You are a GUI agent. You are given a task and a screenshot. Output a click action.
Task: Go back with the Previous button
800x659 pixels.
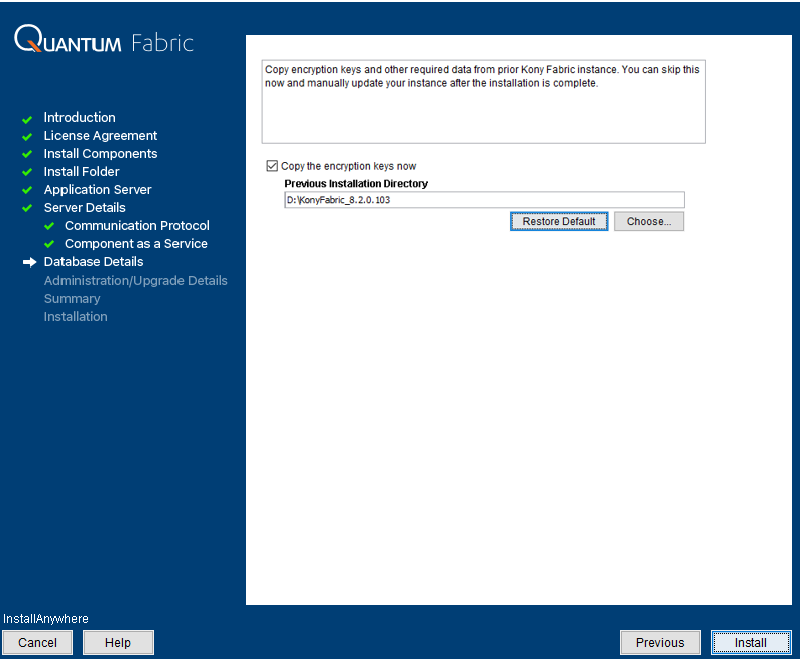pyautogui.click(x=660, y=642)
